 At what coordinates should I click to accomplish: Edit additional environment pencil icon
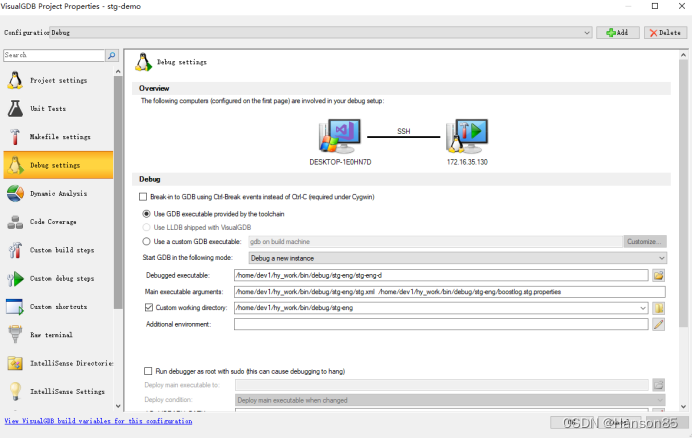[659, 324]
